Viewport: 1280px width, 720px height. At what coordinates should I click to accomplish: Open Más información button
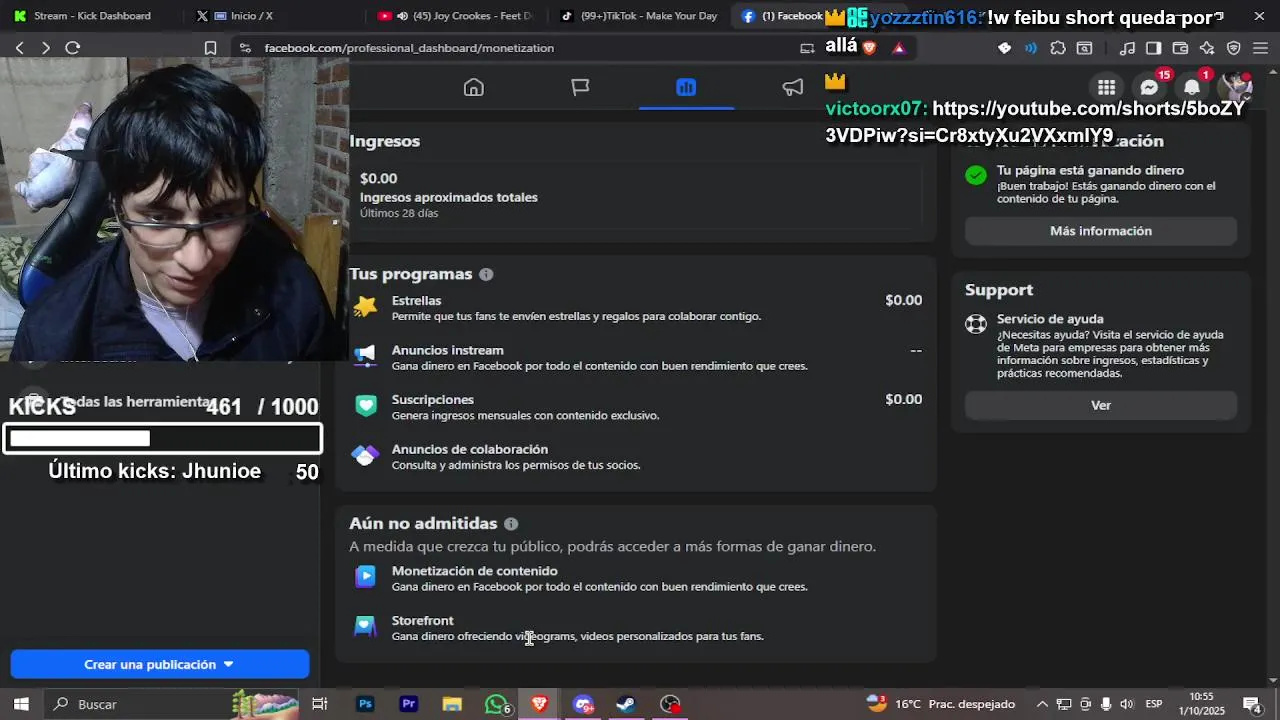click(x=1101, y=231)
